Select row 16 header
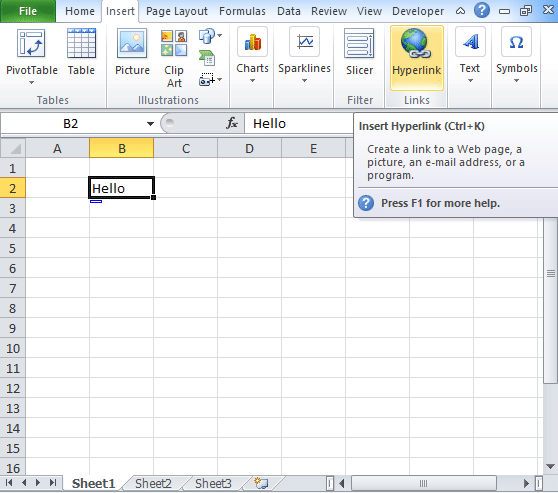The width and height of the screenshot is (558, 493). tap(12, 467)
